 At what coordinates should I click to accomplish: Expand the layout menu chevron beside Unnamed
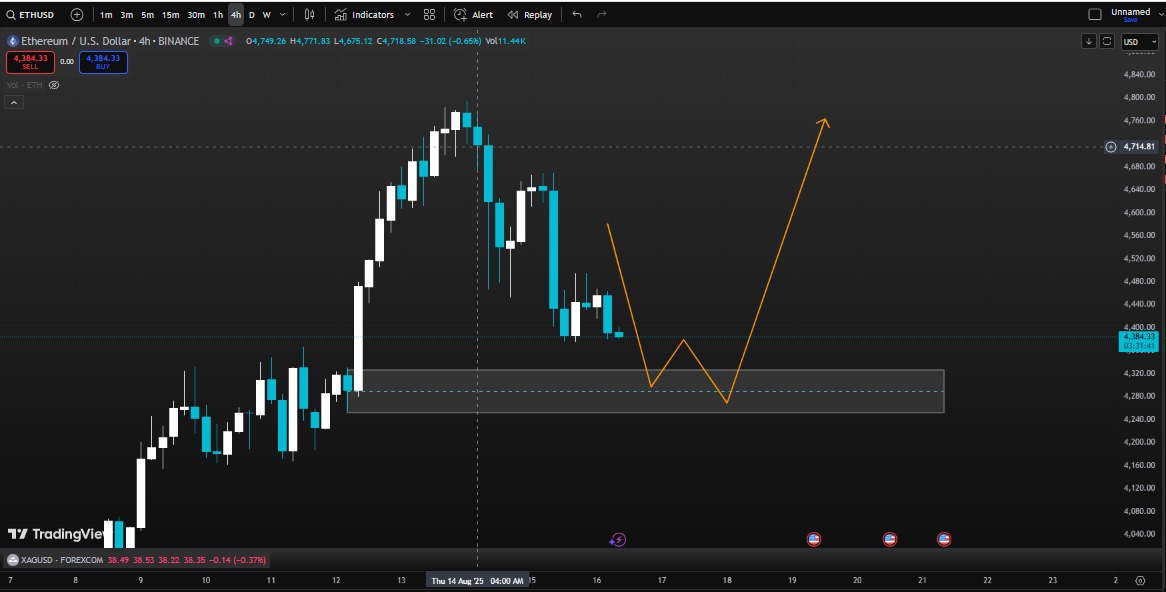(1160, 13)
